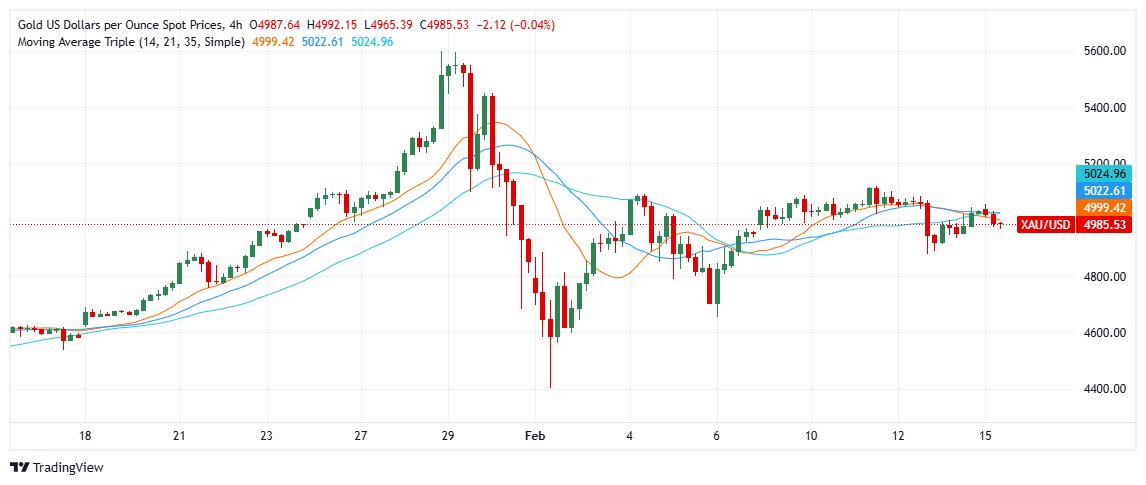
Task: Click the 4800.00 price axis label
Action: (1104, 277)
